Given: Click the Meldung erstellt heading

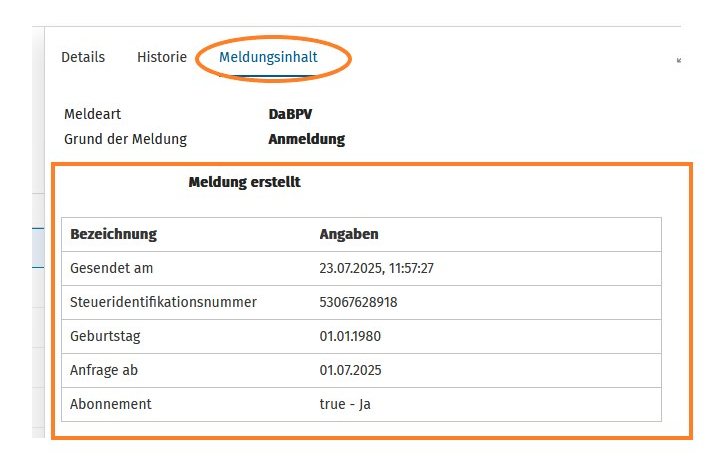Looking at the screenshot, I should 245,182.
